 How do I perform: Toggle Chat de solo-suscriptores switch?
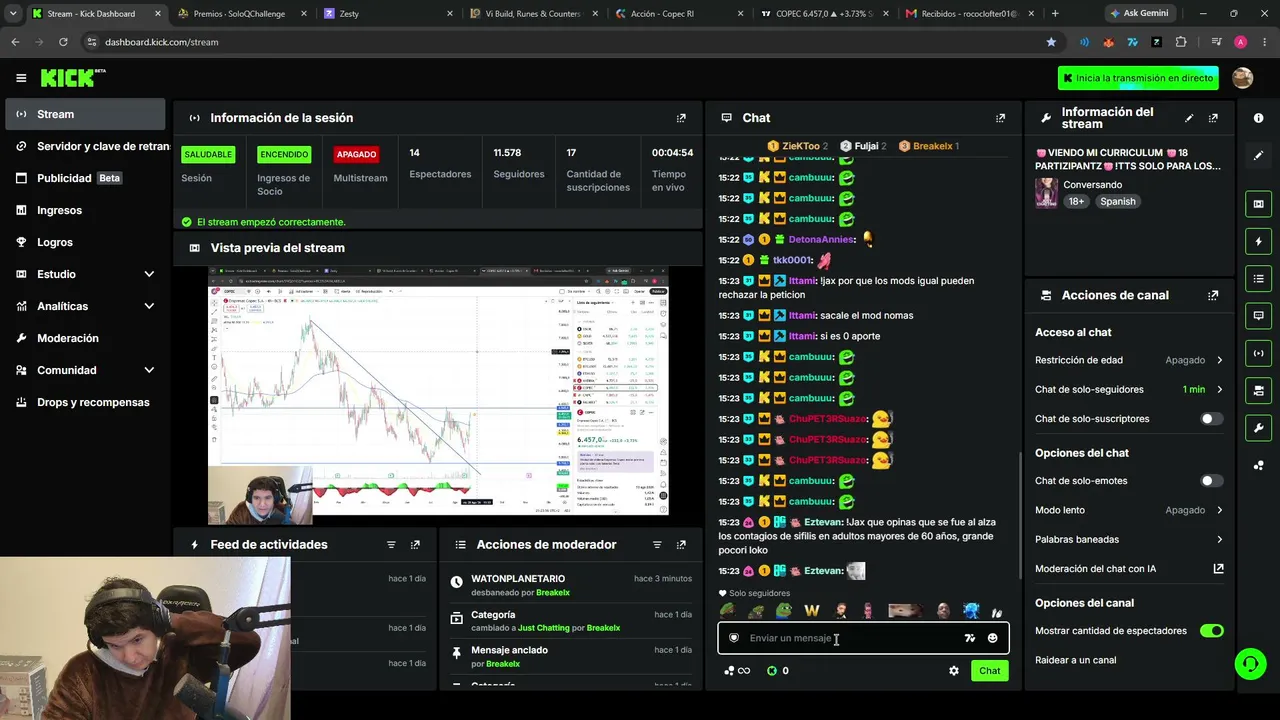[1211, 419]
